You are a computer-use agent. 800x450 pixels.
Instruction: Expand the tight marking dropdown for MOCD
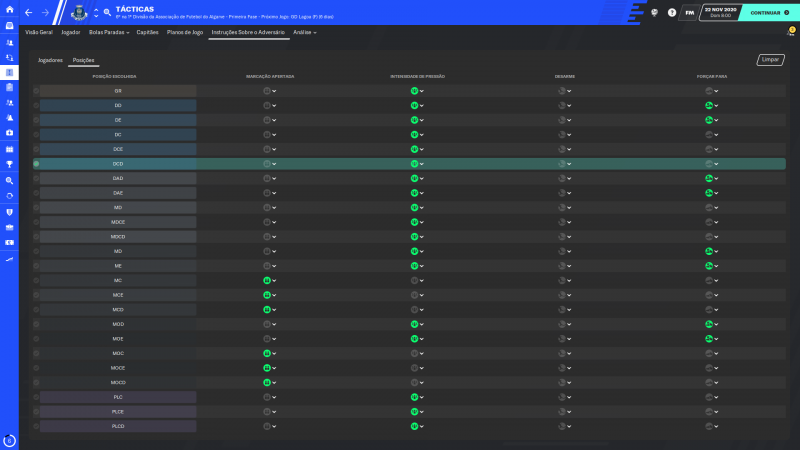[274, 383]
